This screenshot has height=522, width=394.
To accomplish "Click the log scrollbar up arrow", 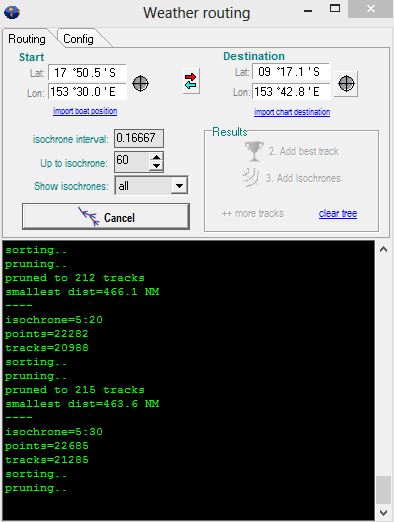I will [x=383, y=249].
